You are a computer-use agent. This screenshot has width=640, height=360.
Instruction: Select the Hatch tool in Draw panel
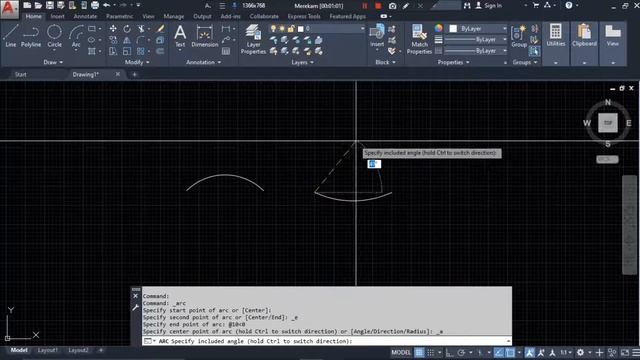(92, 51)
